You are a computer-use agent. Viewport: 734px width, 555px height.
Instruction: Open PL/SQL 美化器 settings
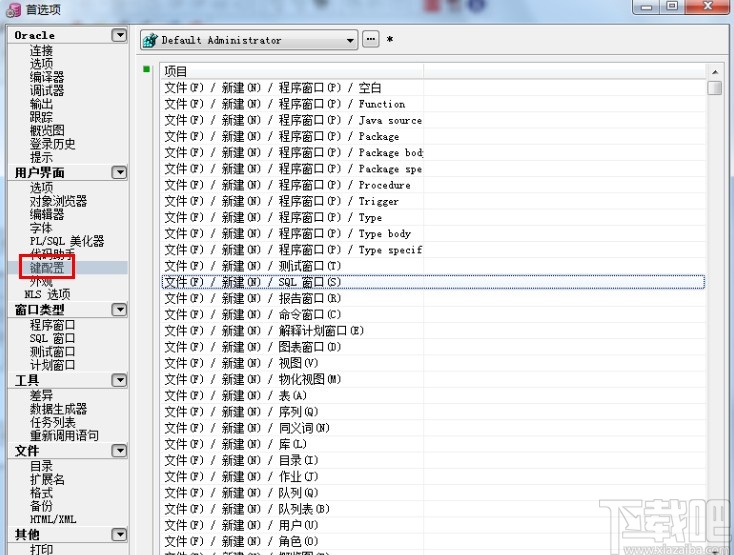coord(67,241)
